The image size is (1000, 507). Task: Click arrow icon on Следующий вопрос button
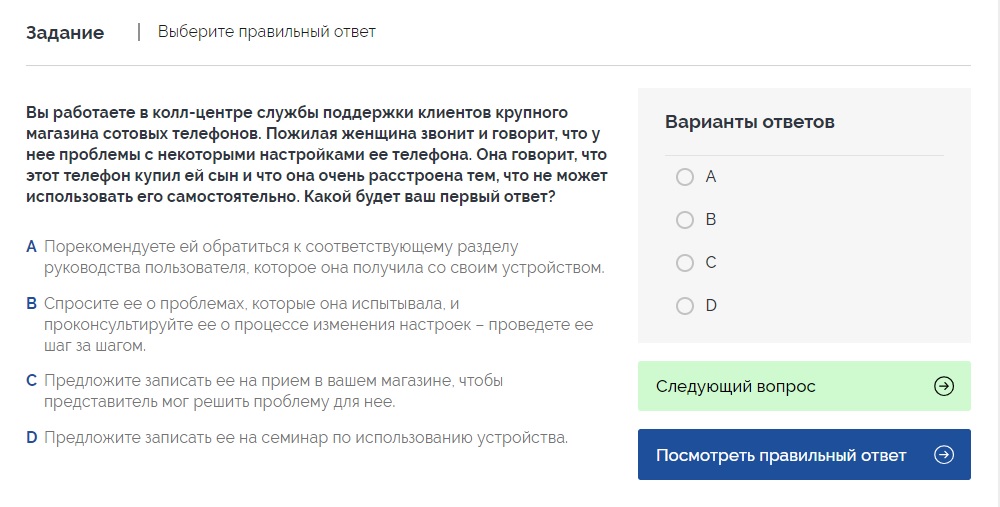[943, 386]
